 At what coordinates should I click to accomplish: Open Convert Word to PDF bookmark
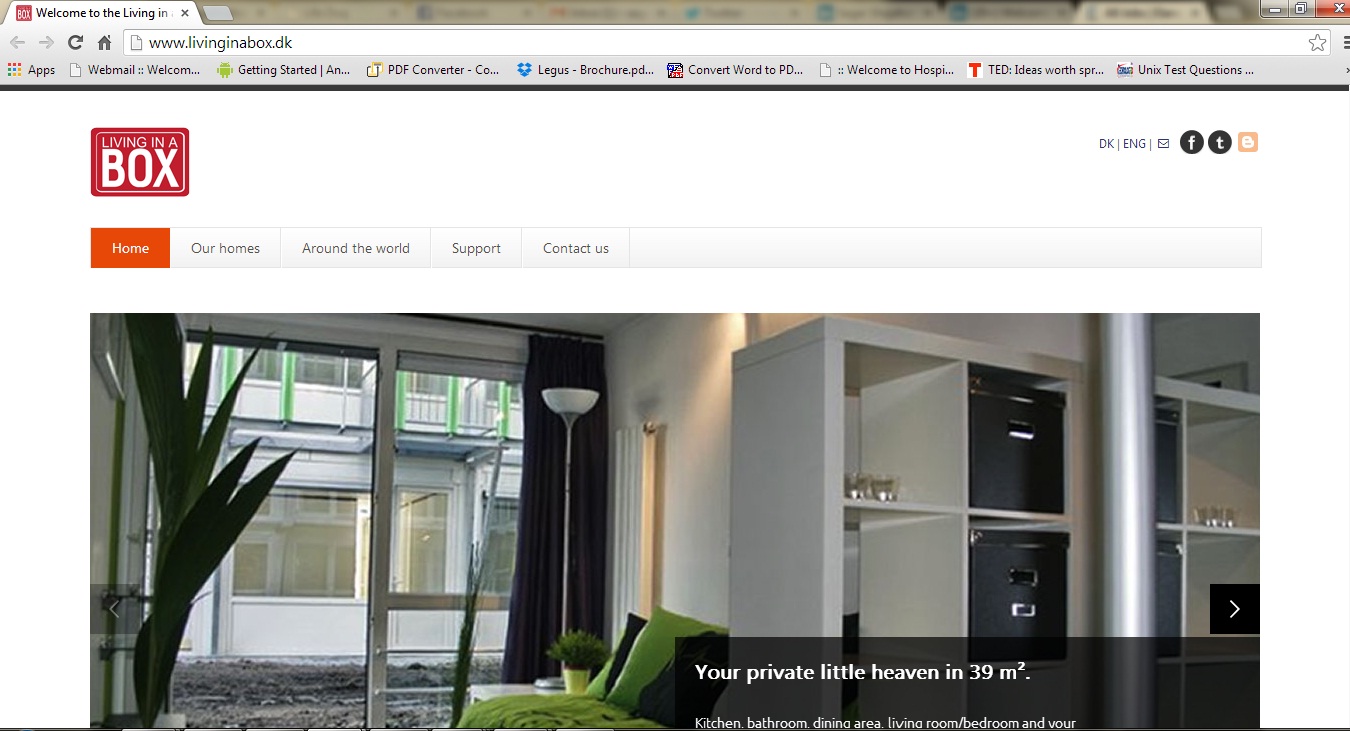(x=736, y=70)
